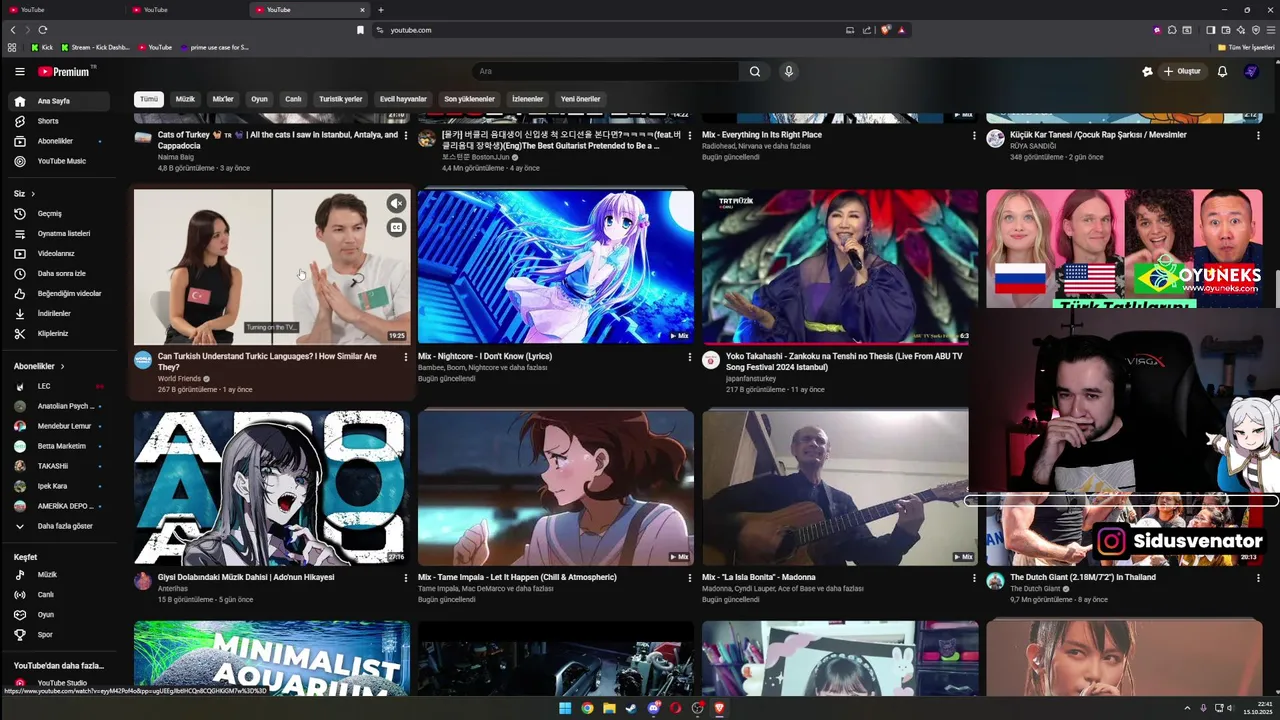
Task: Open Steam from the taskbar
Action: (631, 708)
